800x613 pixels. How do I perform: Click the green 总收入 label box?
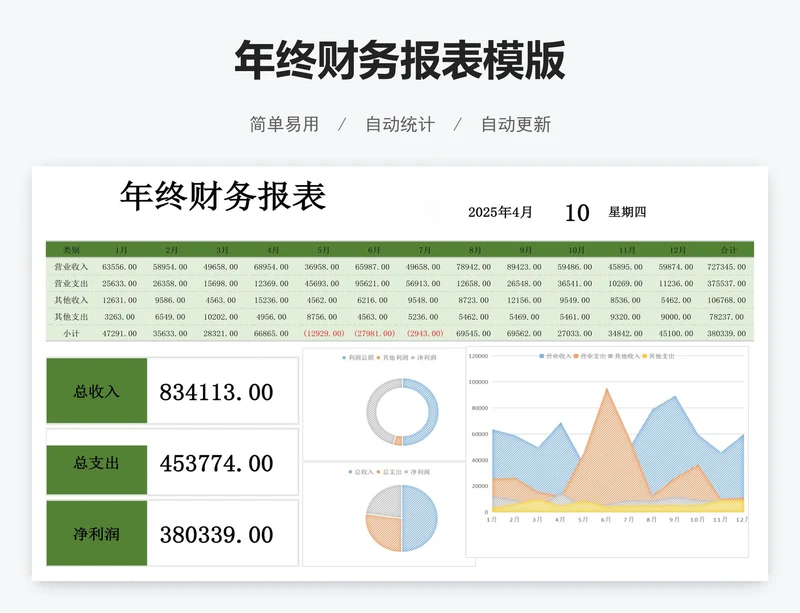[x=96, y=391]
